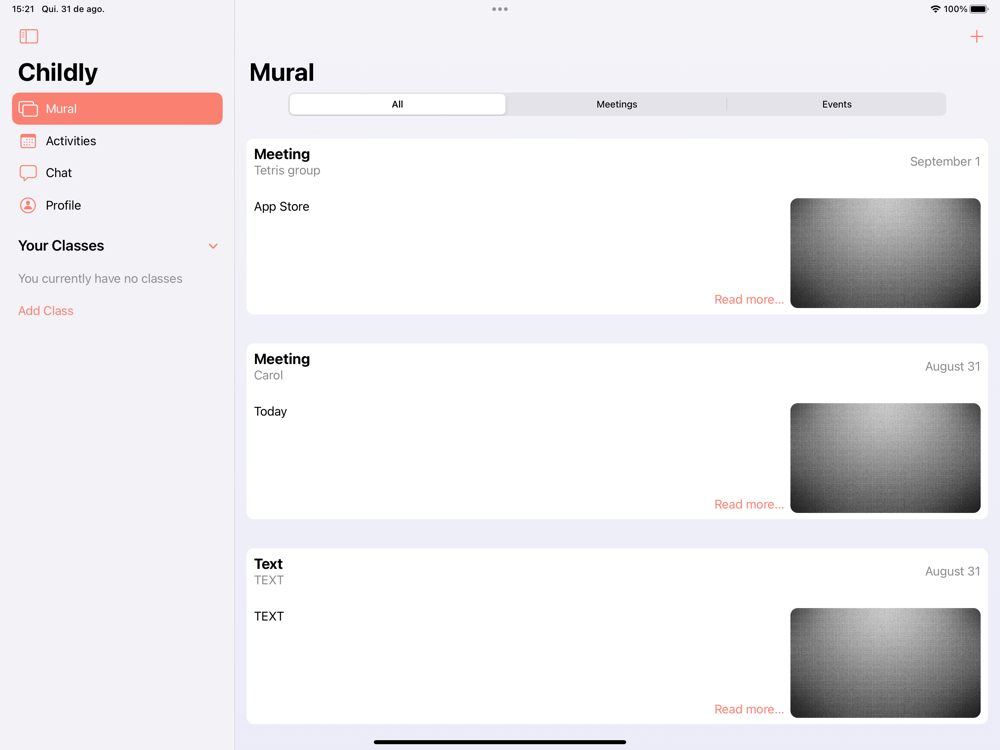Click the September 1 date label

[945, 162]
